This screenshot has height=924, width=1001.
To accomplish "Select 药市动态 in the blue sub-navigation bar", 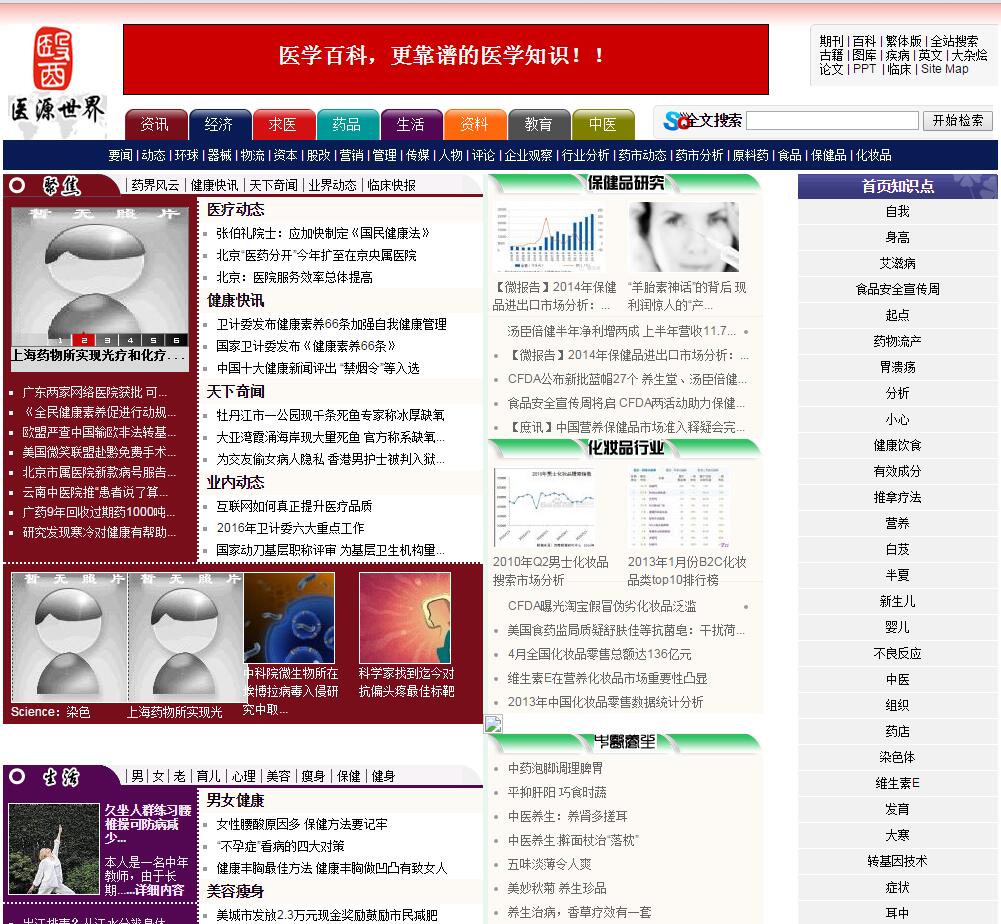I will 642,155.
